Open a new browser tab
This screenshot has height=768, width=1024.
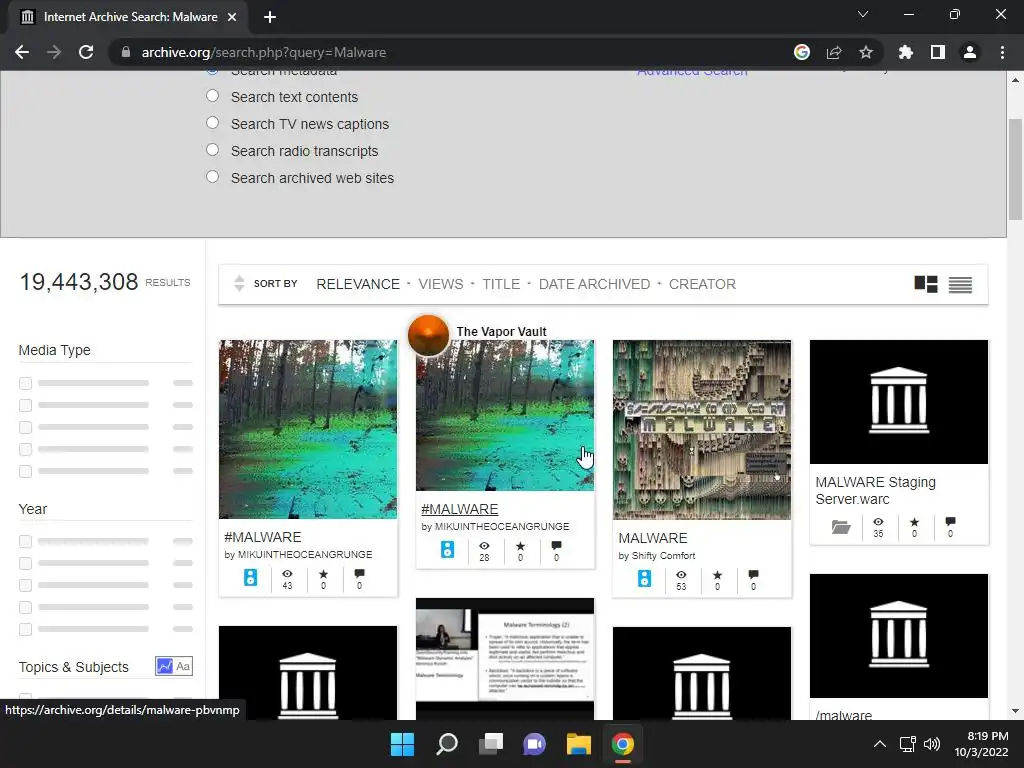pyautogui.click(x=270, y=17)
